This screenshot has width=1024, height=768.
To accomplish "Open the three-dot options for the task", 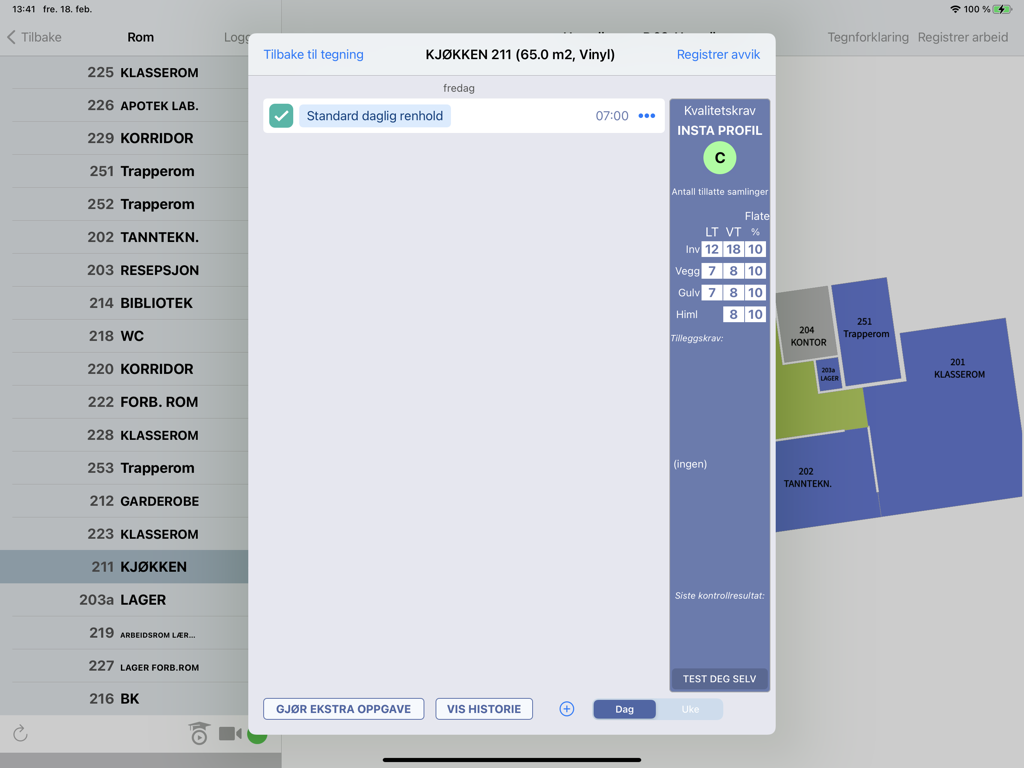I will (647, 115).
